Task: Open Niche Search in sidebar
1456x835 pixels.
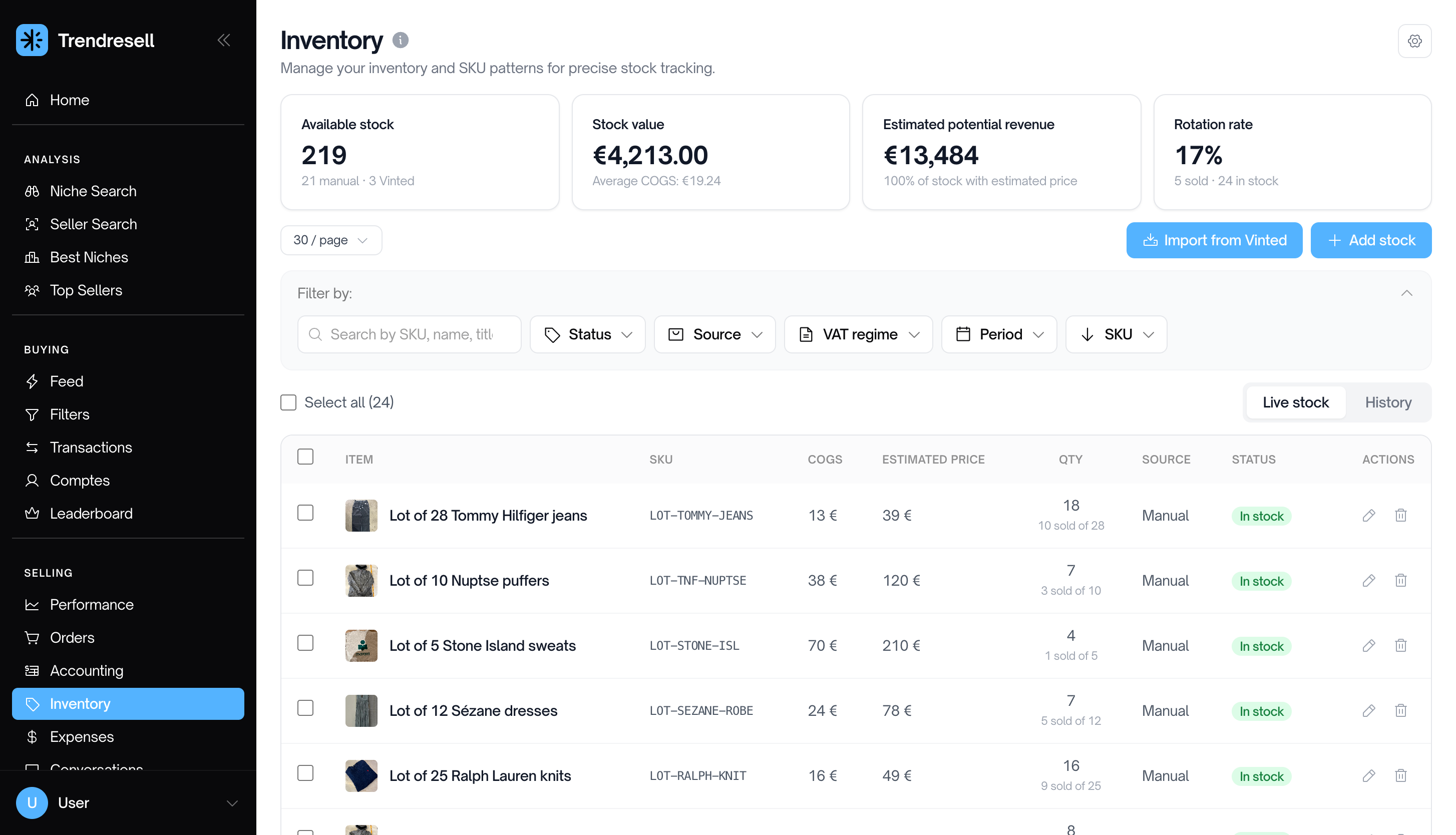Action: [128, 191]
